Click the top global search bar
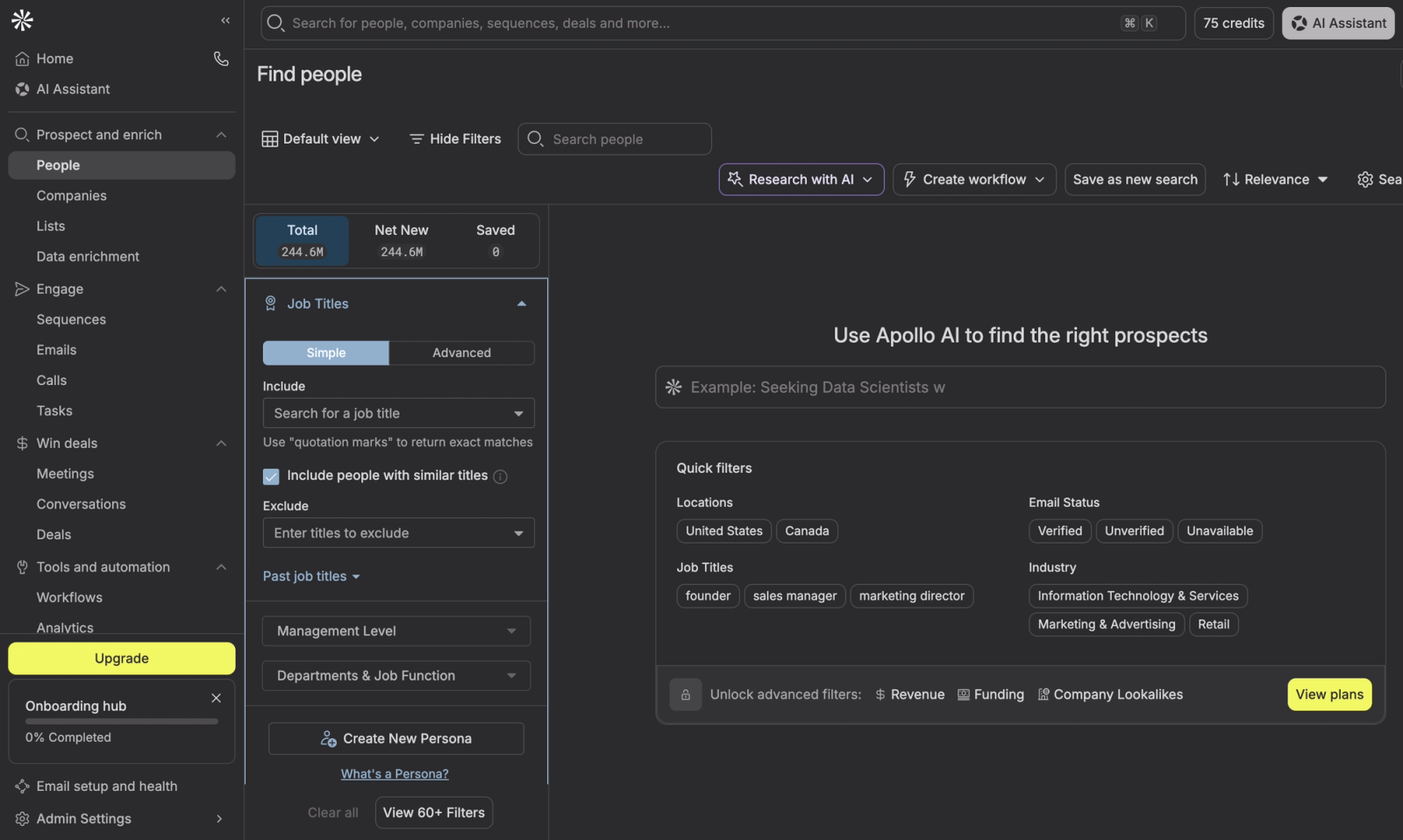The image size is (1403, 840). coord(723,23)
